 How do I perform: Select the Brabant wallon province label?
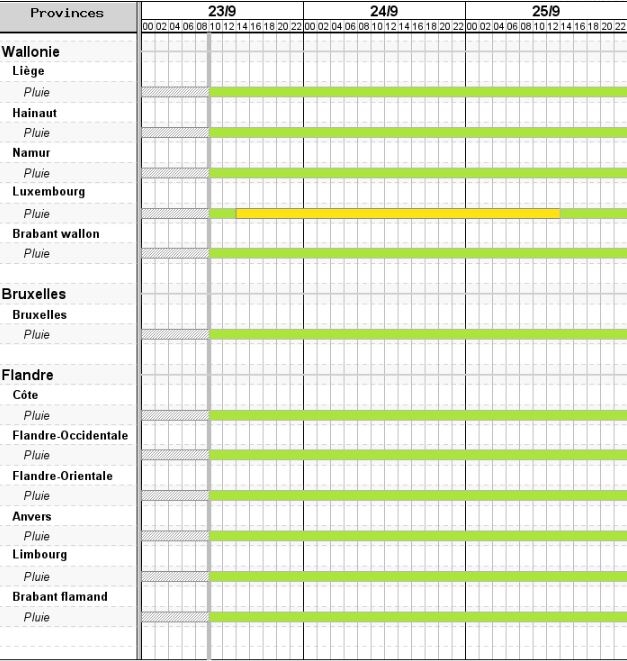tap(56, 234)
